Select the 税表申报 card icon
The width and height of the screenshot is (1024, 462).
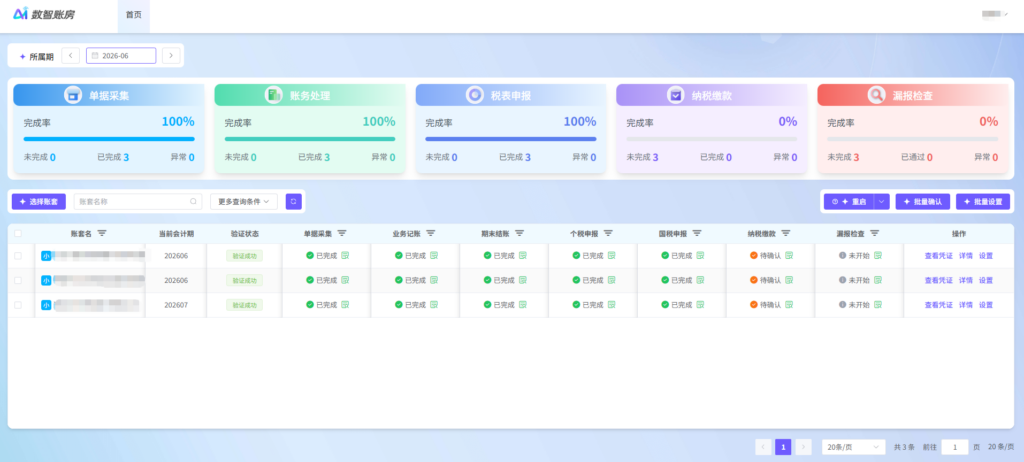click(x=475, y=95)
